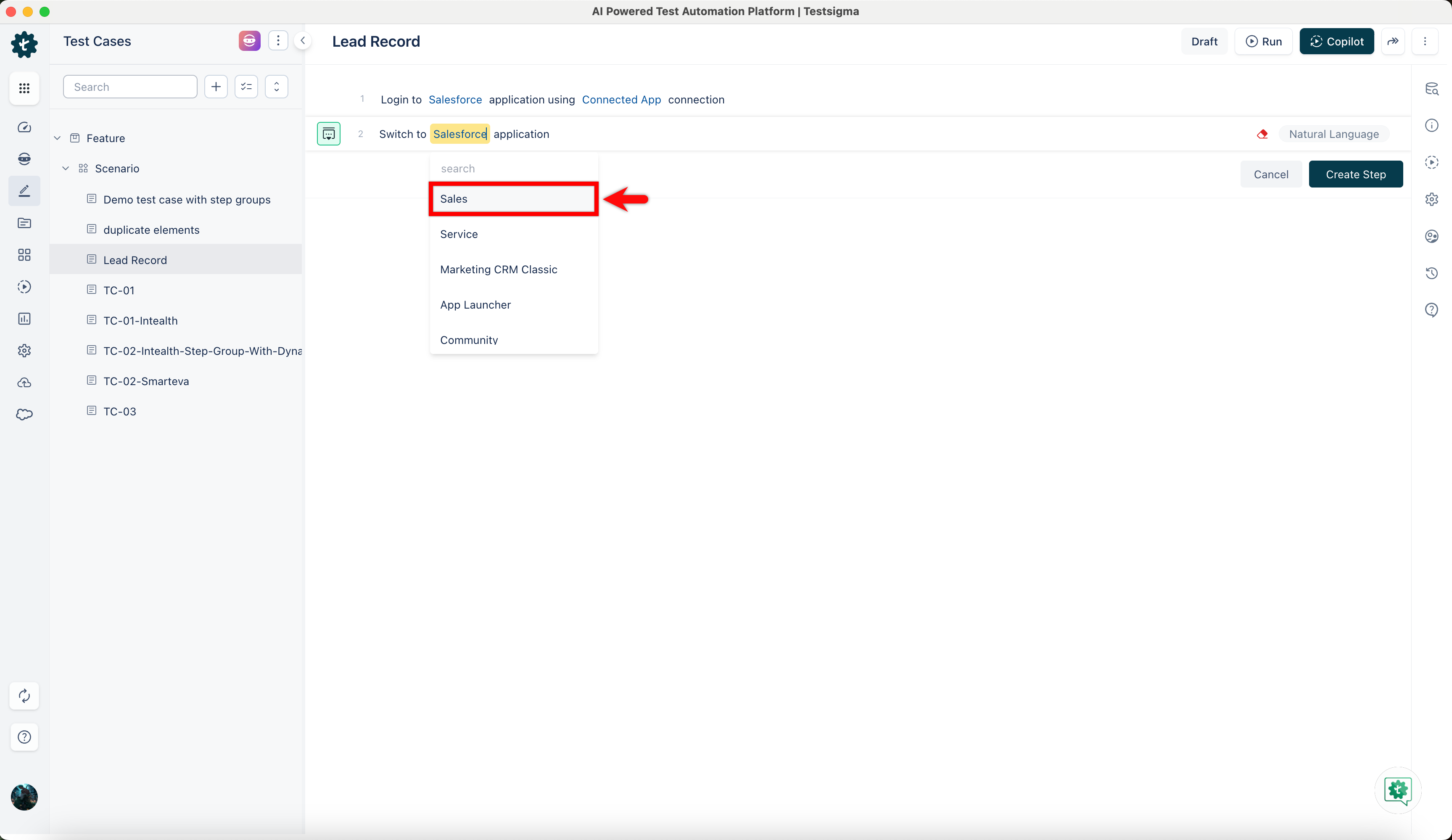Select Community from the application list
Screen dimensions: 1452x840
pos(514,340)
